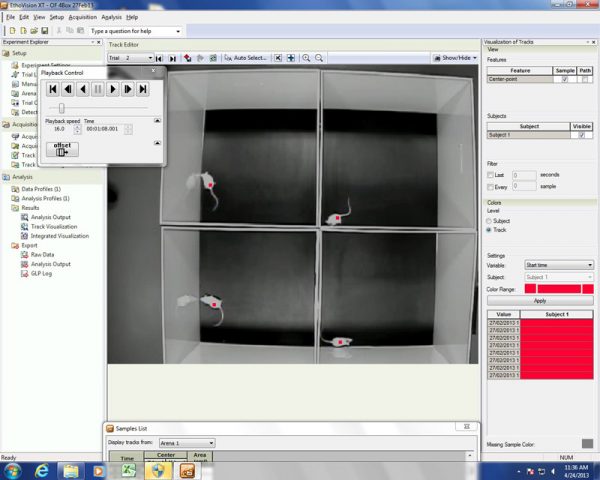
Task: Open the Setup menu
Action: [57, 17]
